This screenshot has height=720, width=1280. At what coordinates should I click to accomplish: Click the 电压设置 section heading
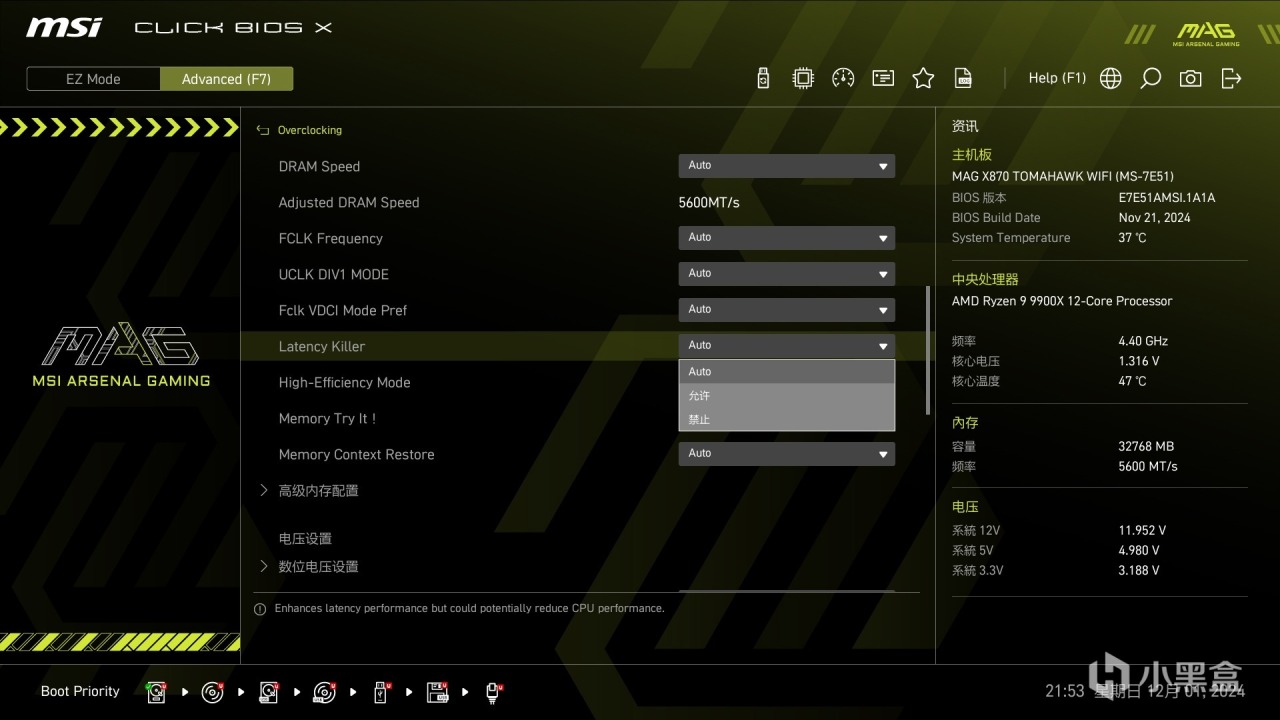click(x=305, y=538)
